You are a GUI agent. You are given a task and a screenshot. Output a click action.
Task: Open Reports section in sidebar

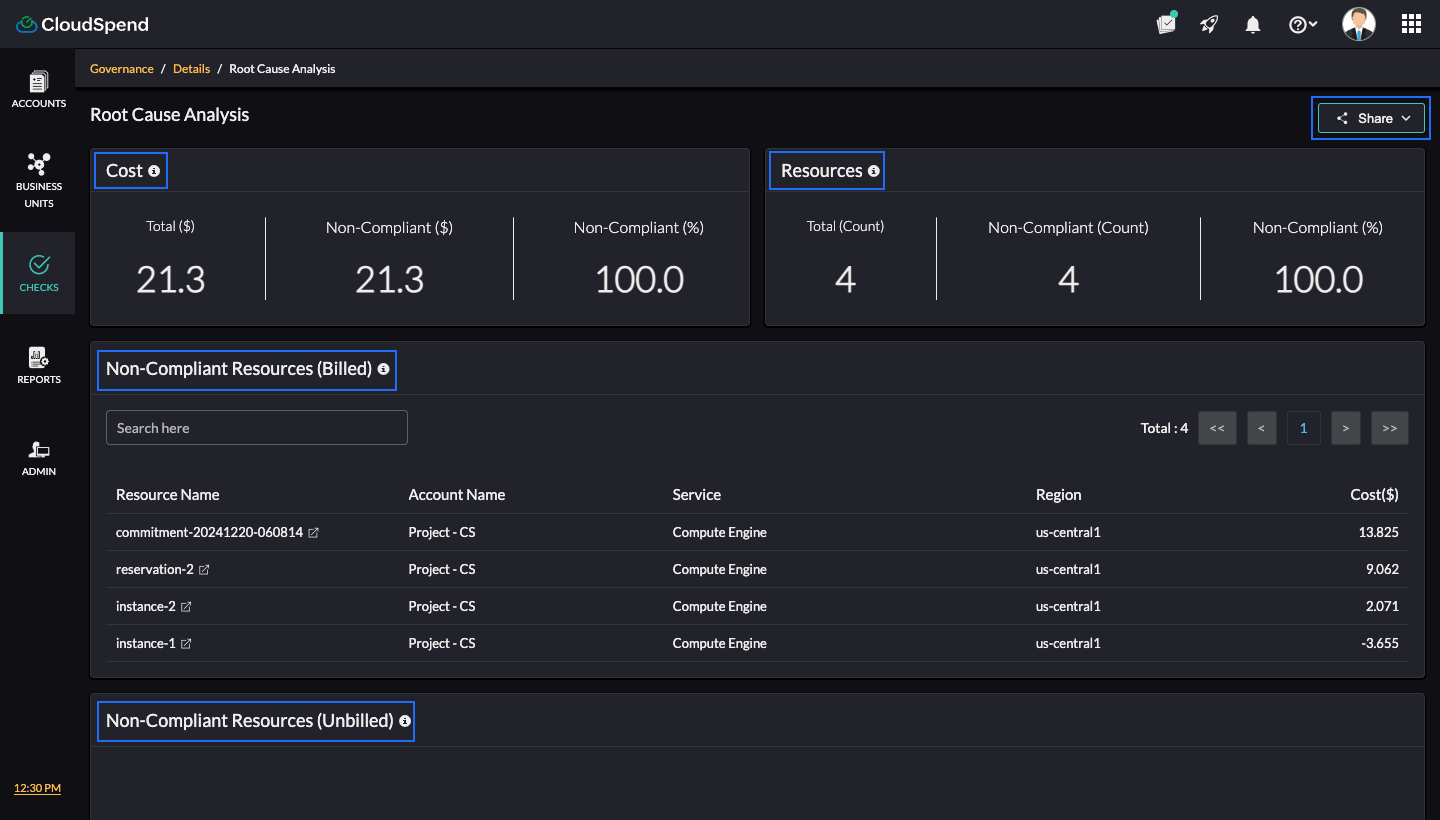38,365
